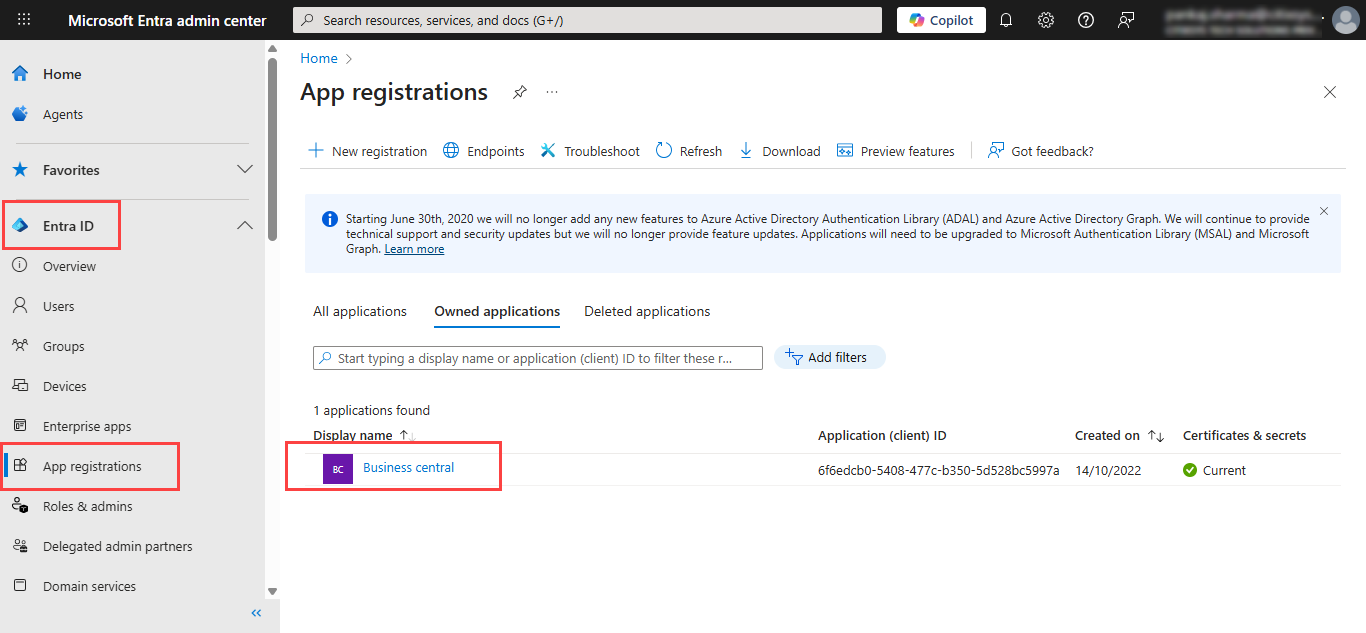Click the Download toolbar icon
1366x633 pixels.
click(x=746, y=151)
